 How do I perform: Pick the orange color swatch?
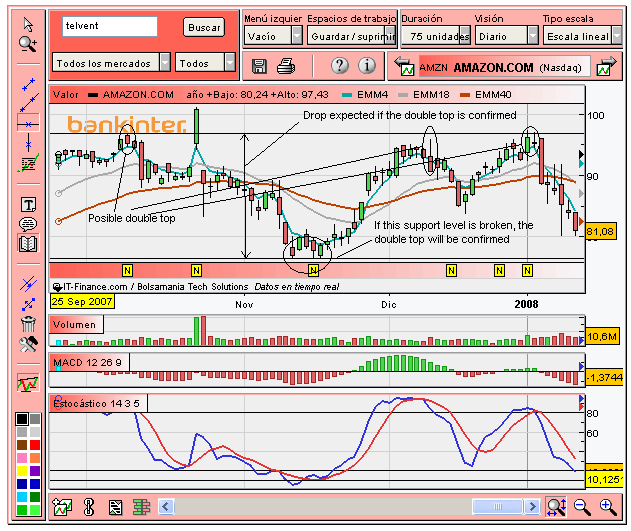(x=35, y=458)
